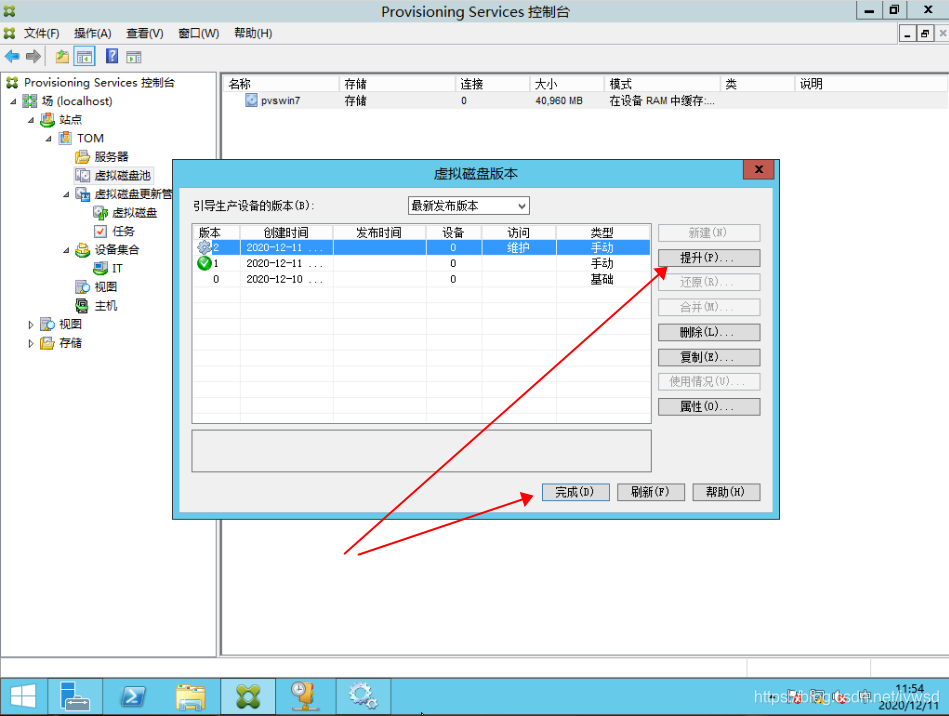Open the 查看(V) menu
The width and height of the screenshot is (949, 716).
coord(144,33)
